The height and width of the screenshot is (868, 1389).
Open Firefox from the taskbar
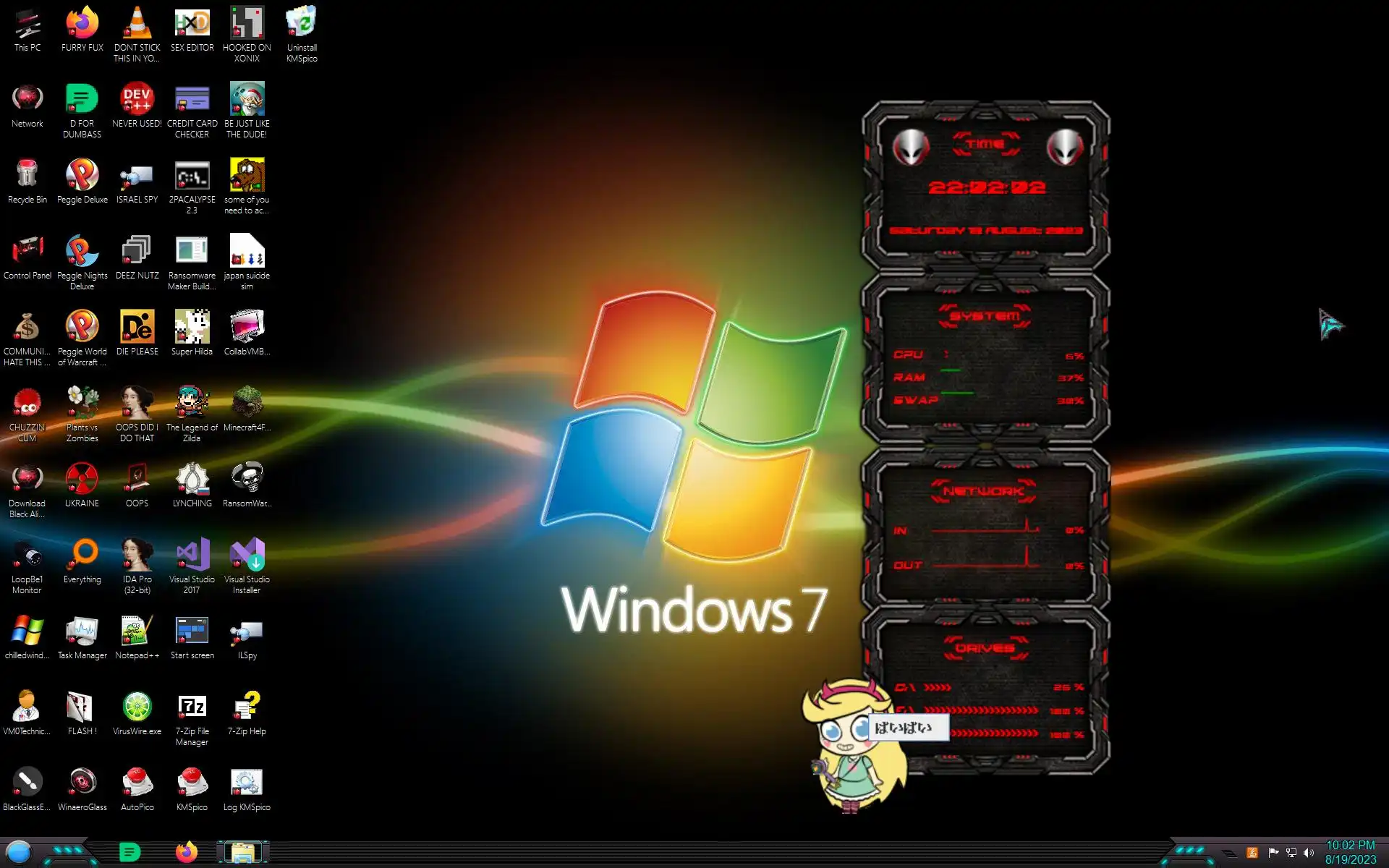(x=187, y=852)
